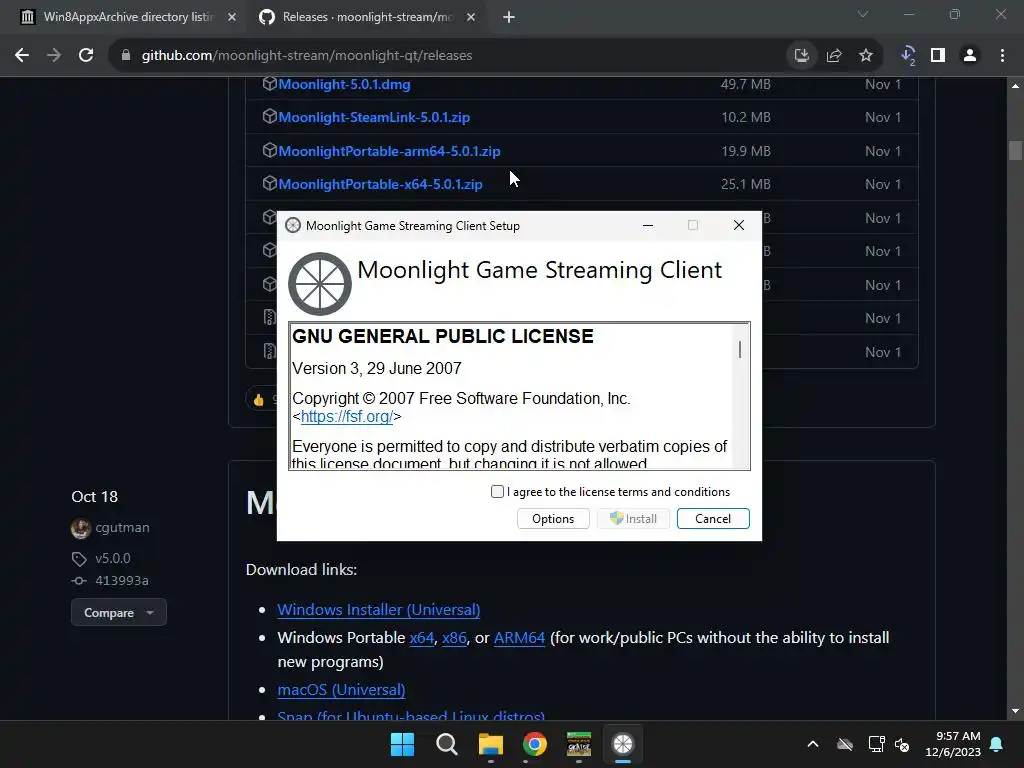Screen dimensions: 1024x768
Task: Open the Minecraft taskbar icon
Action: click(x=579, y=744)
